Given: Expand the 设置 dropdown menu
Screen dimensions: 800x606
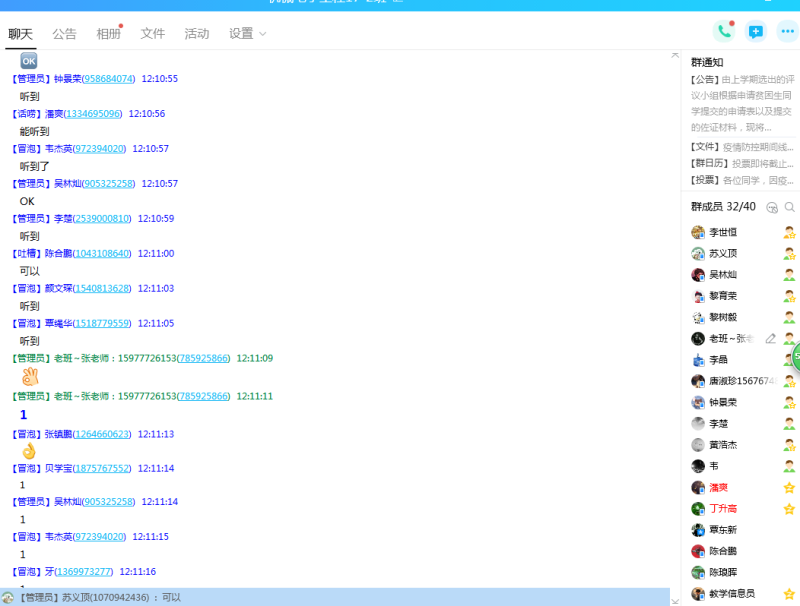Looking at the screenshot, I should [x=247, y=34].
